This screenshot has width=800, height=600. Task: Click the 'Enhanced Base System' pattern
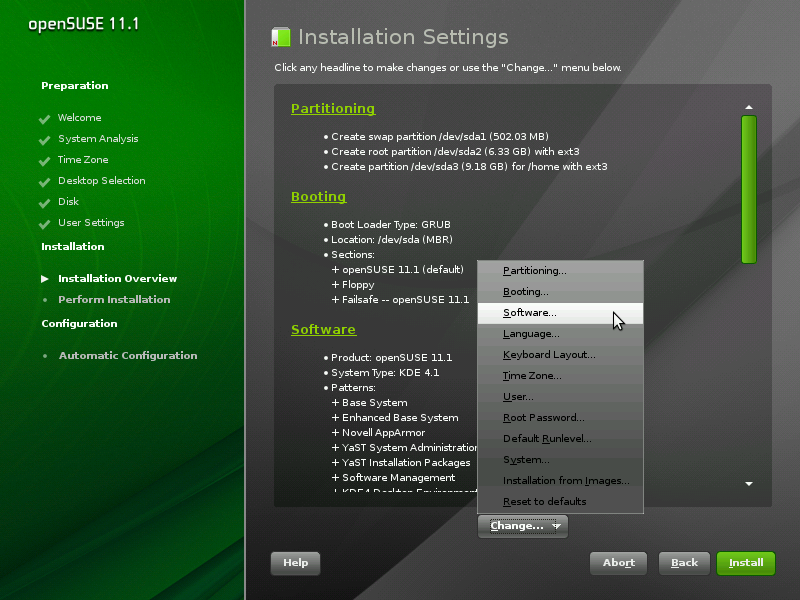pos(400,417)
